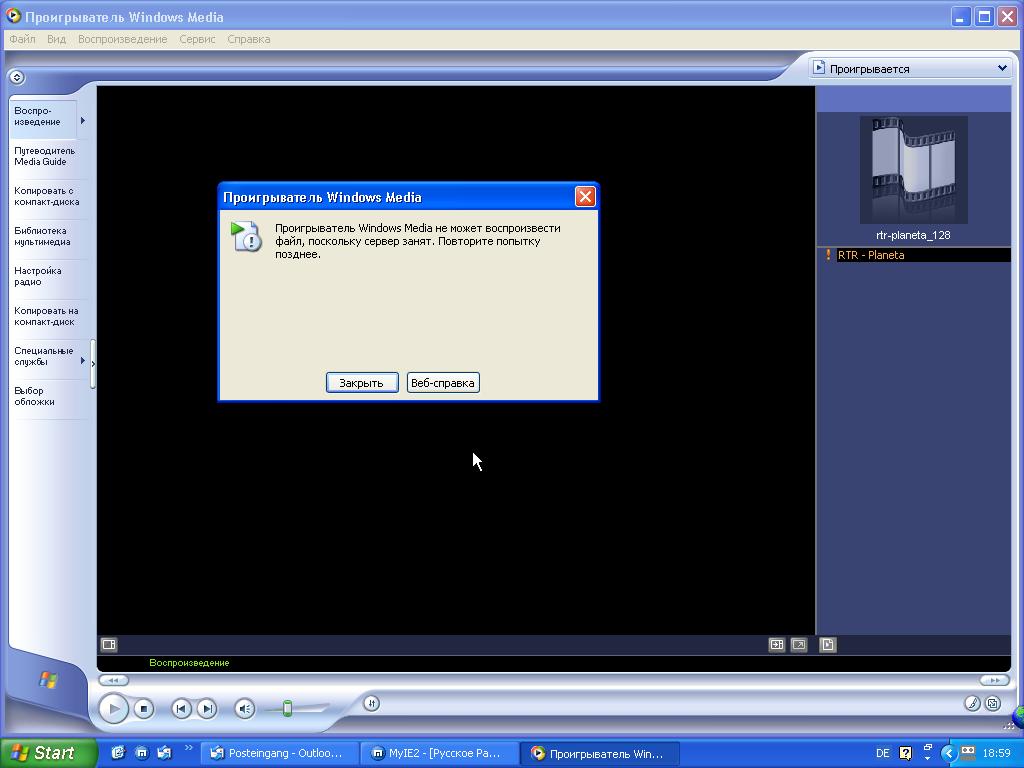Click the rewind button on seek bar
This screenshot has width=1024, height=768.
[x=114, y=680]
